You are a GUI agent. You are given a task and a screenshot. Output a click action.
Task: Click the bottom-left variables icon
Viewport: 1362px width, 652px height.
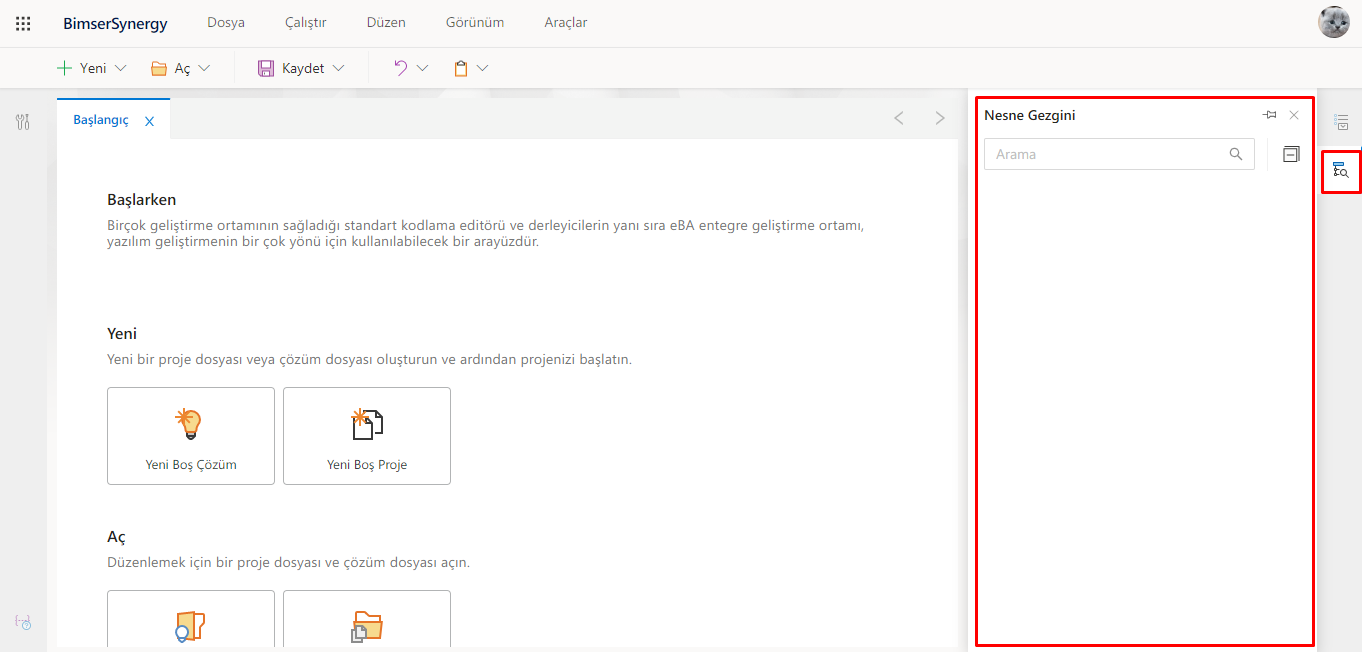point(23,621)
